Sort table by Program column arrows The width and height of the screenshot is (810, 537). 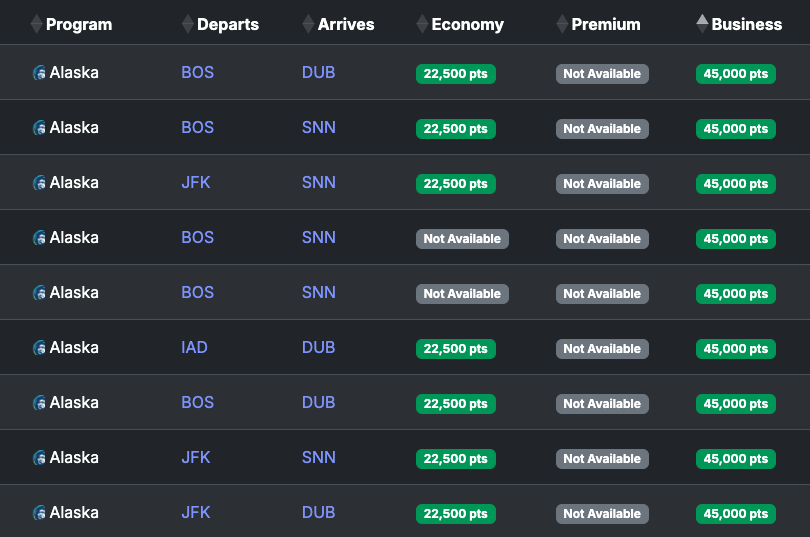[x=36, y=24]
